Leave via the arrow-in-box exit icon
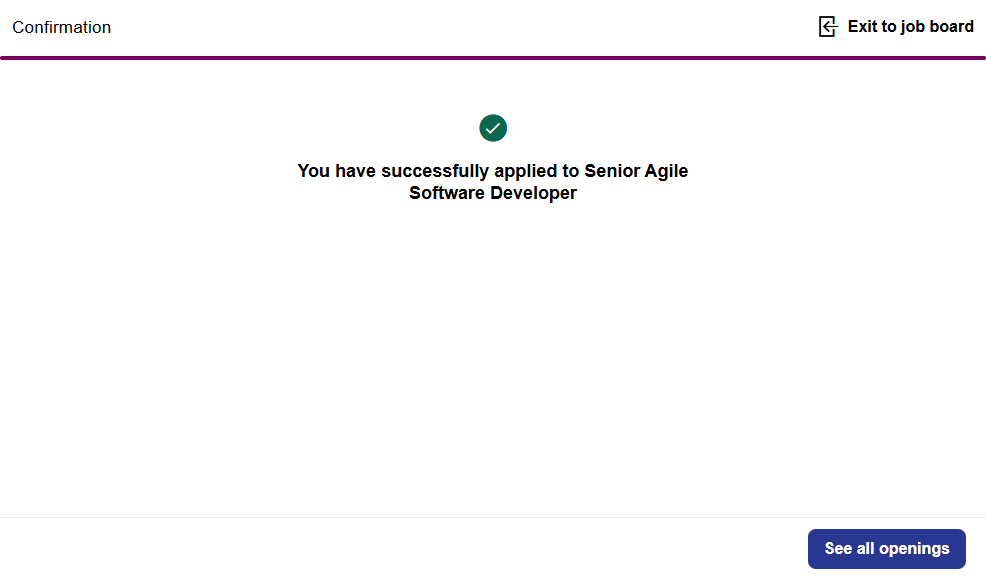 [827, 27]
